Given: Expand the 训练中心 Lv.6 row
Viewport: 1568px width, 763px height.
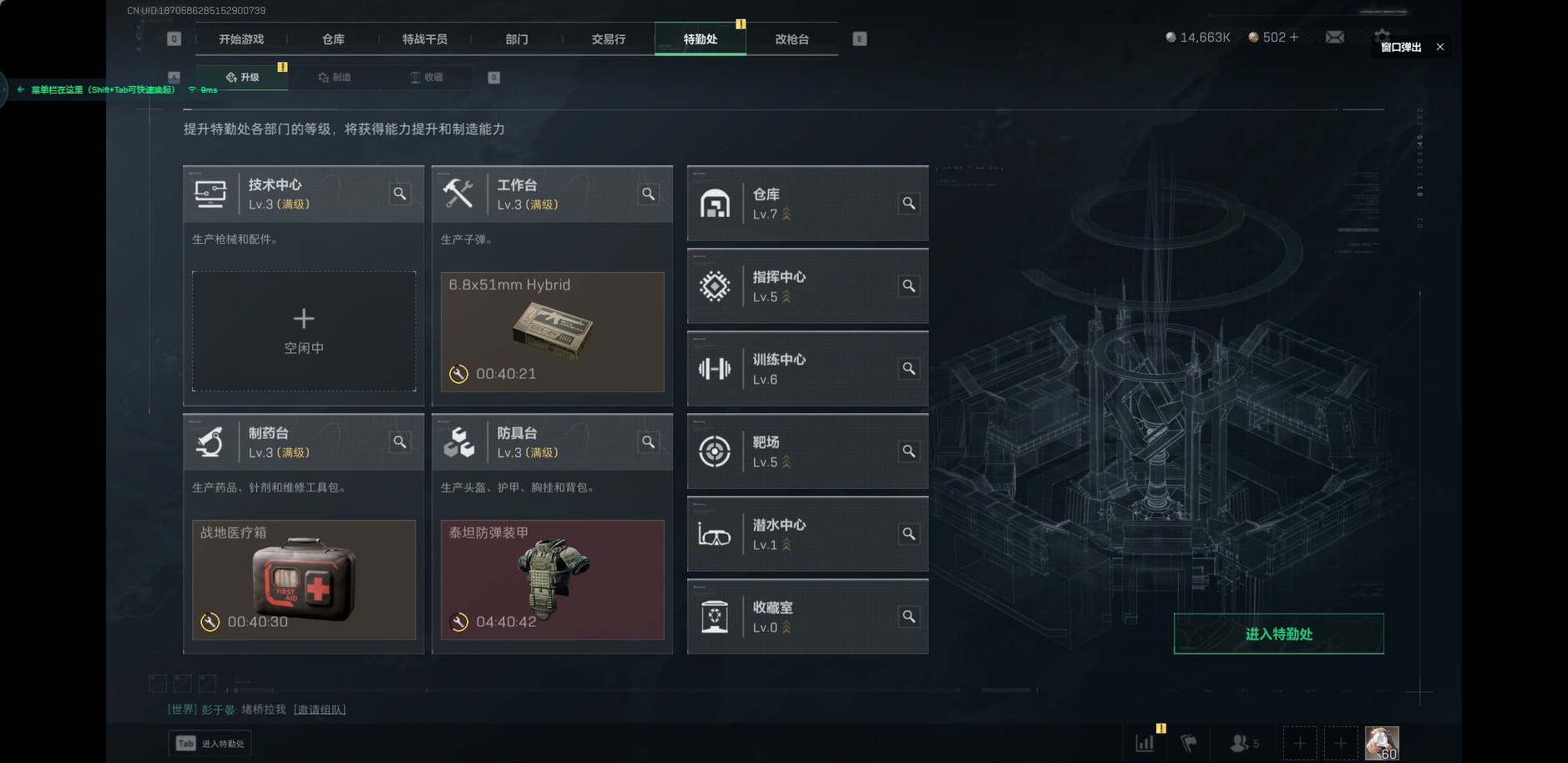Looking at the screenshot, I should coord(807,369).
